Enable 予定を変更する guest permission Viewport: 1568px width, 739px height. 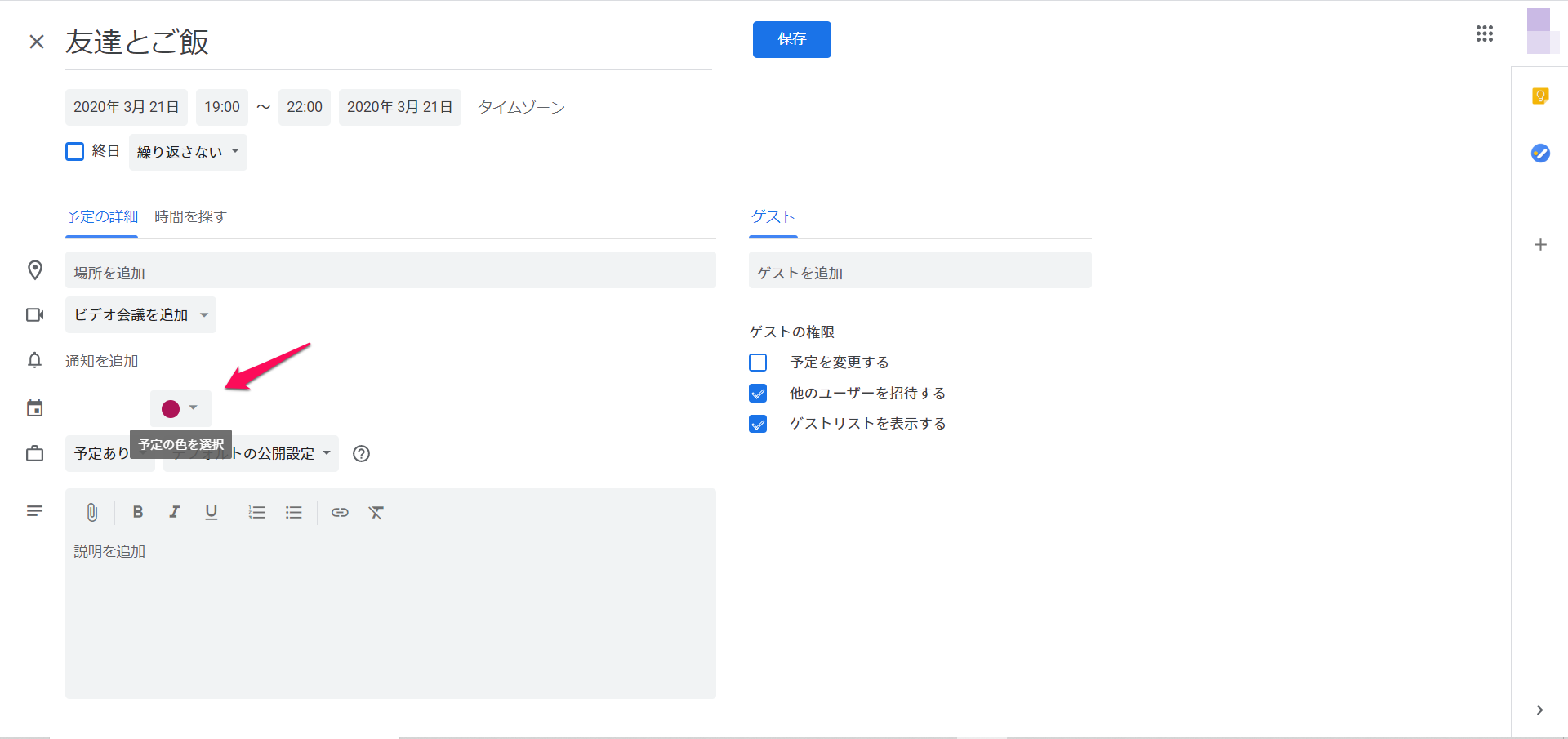point(758,363)
